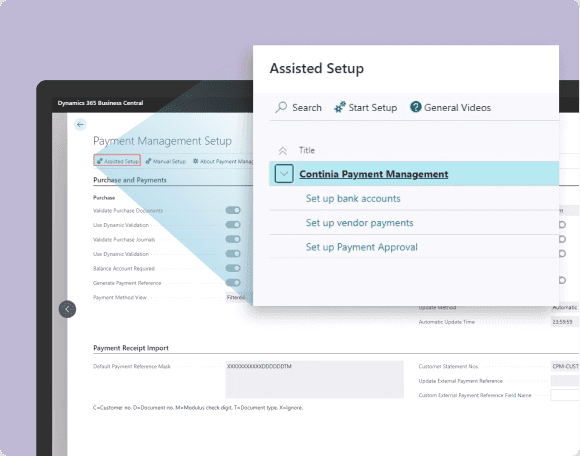This screenshot has height=456, width=580.
Task: Toggle Balance Account Required switch
Action: click(x=233, y=268)
